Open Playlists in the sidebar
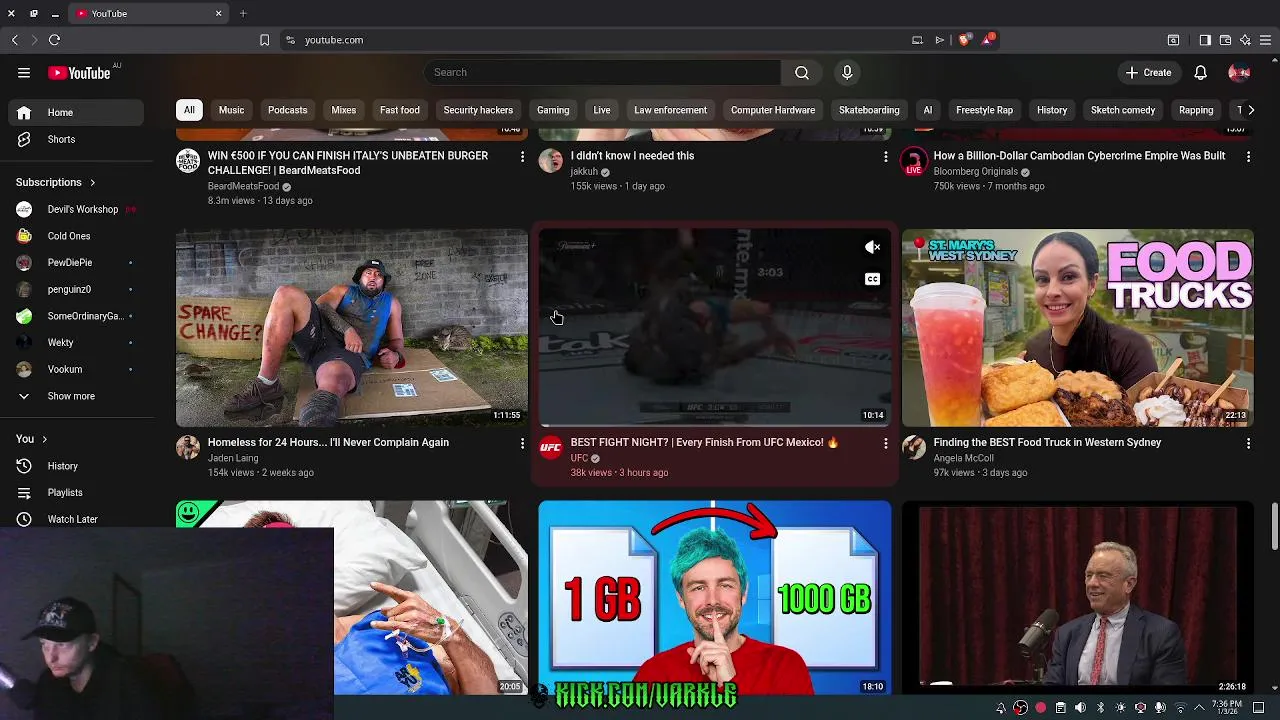The height and width of the screenshot is (720, 1280). (x=76, y=493)
